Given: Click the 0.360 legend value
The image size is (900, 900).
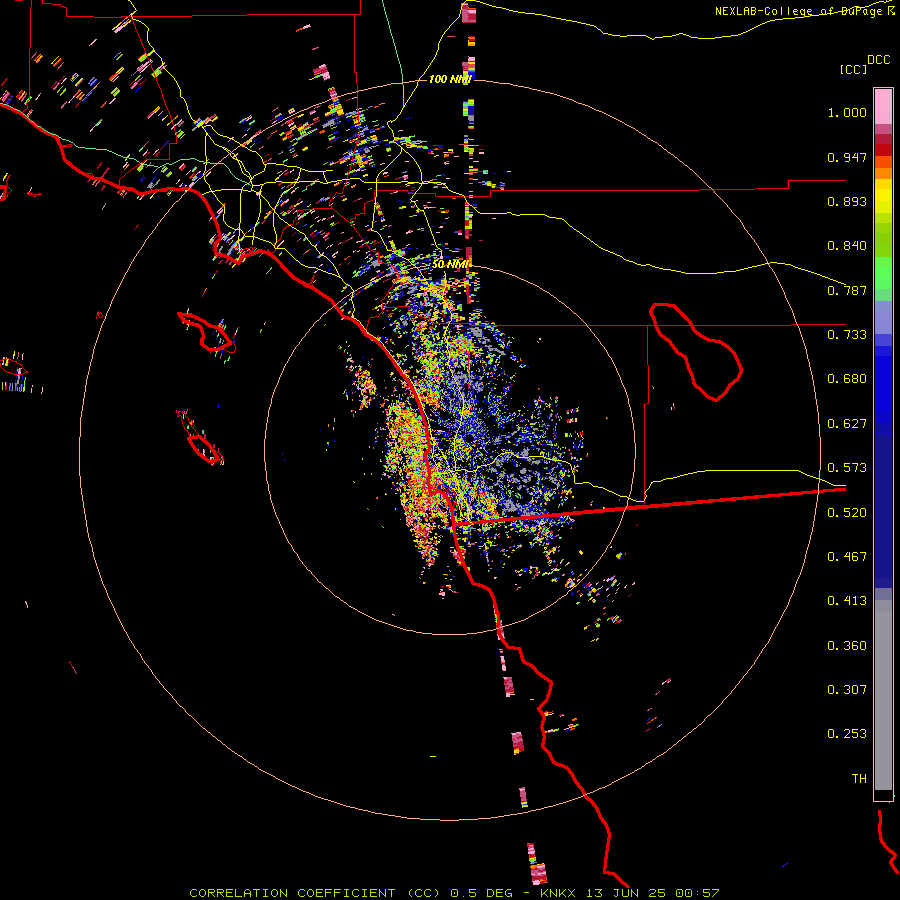Looking at the screenshot, I should (847, 646).
